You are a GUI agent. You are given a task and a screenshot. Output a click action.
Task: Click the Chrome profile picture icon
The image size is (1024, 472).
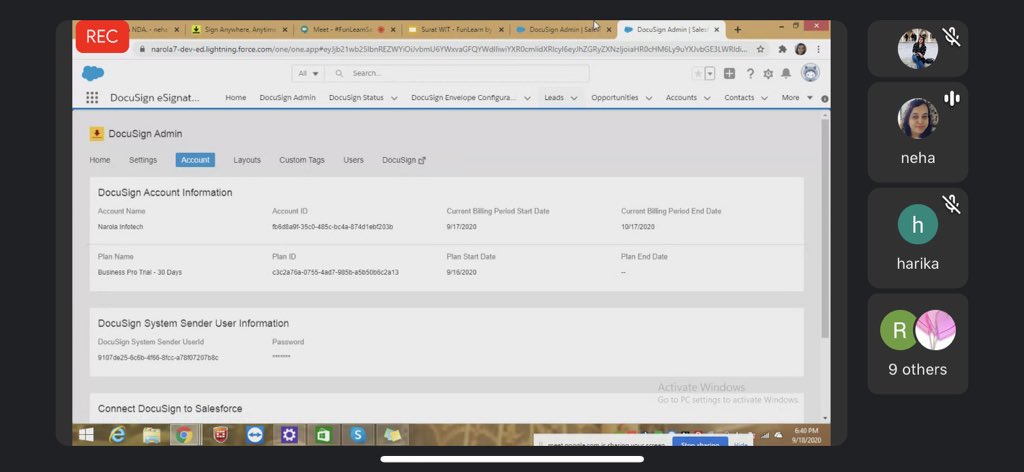pyautogui.click(x=801, y=49)
